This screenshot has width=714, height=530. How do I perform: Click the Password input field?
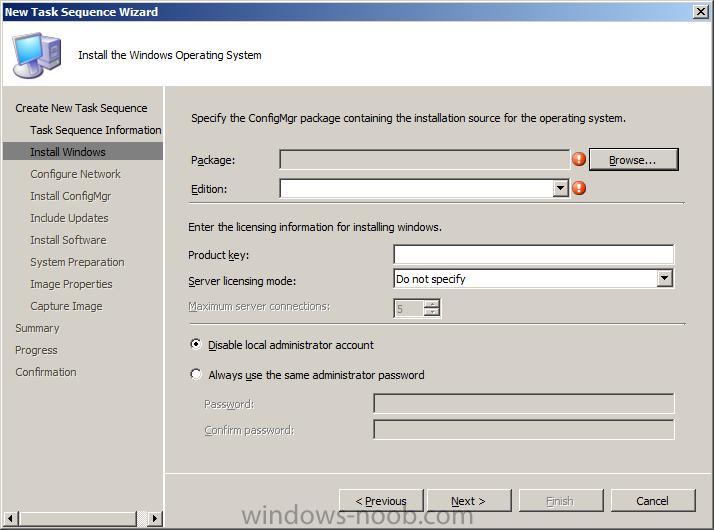coord(524,403)
